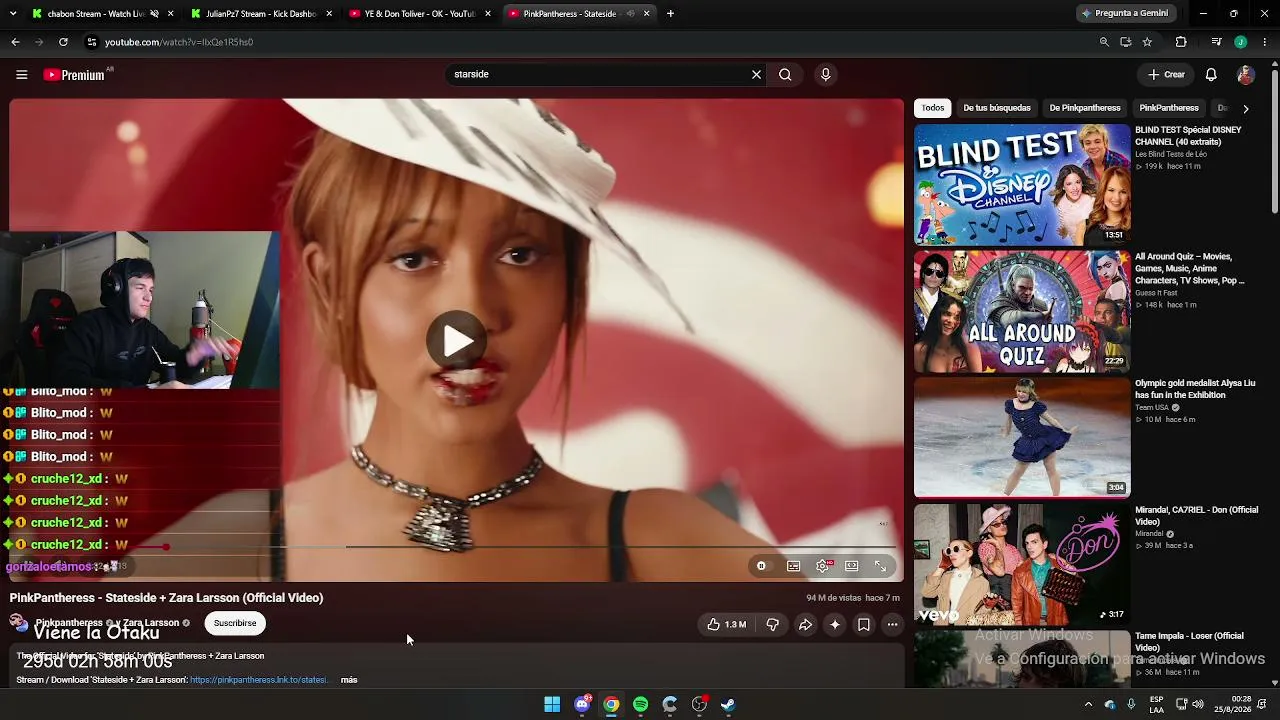Screen dimensions: 1280x720
Task: Open Steam from the taskbar
Action: click(728, 704)
